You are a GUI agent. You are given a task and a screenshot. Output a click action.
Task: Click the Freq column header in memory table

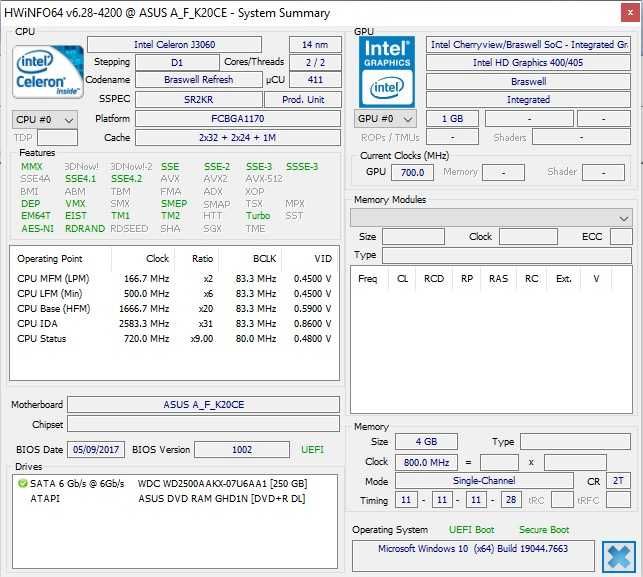tap(367, 279)
